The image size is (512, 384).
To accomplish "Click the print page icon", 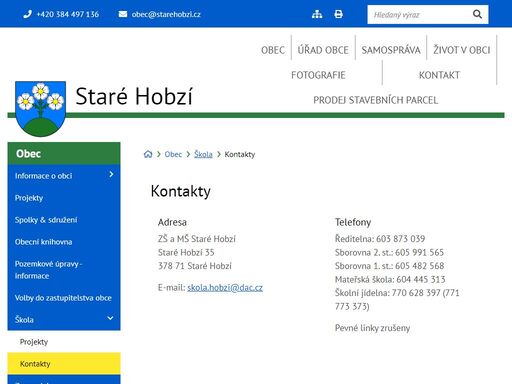I will coord(338,14).
